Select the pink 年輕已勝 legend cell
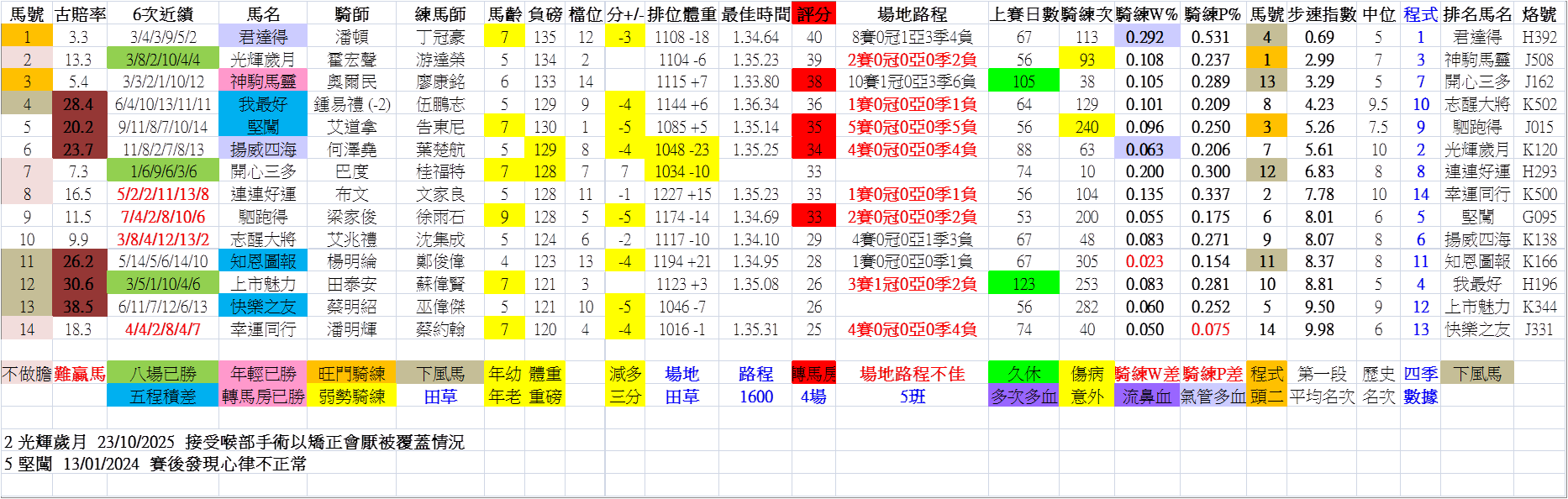 click(263, 374)
